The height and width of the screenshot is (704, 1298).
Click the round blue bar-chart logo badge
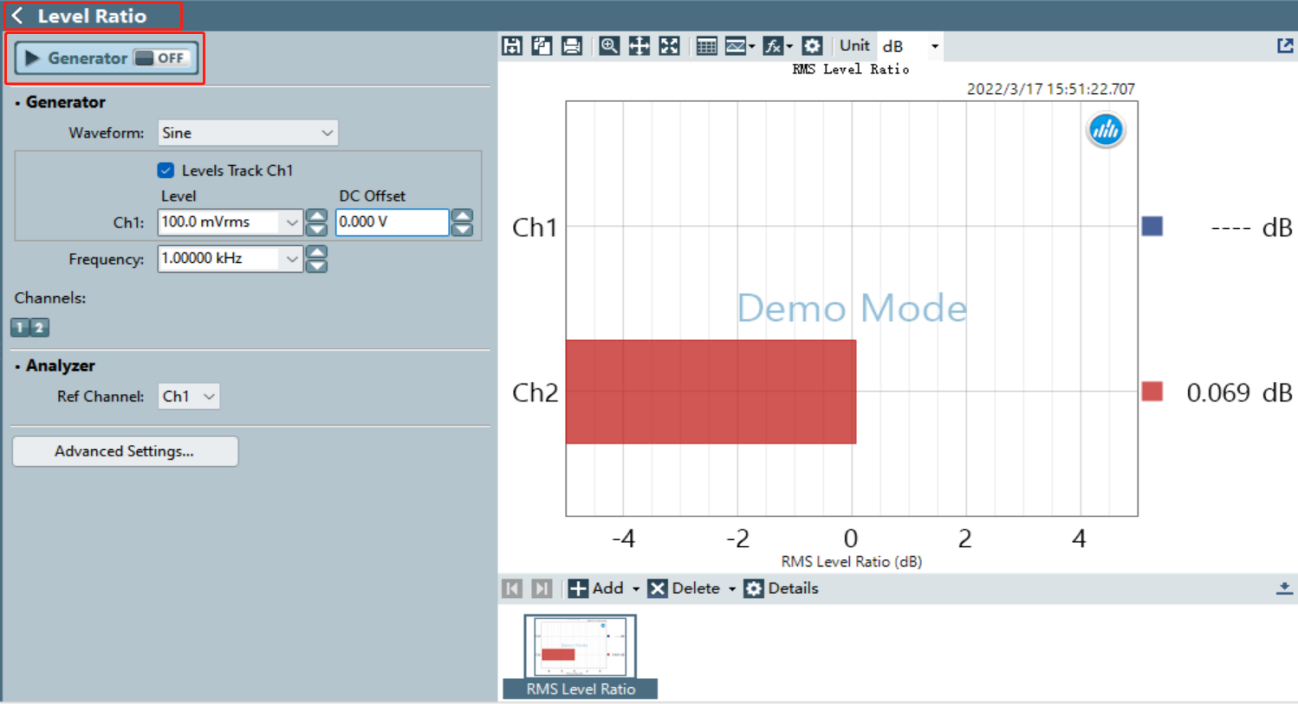[x=1106, y=130]
